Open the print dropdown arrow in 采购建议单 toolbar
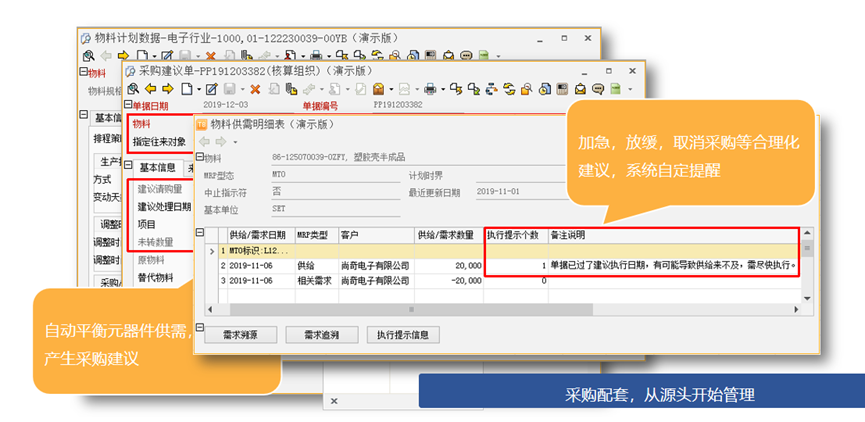Viewport: 865px width, 422px height. [443, 89]
